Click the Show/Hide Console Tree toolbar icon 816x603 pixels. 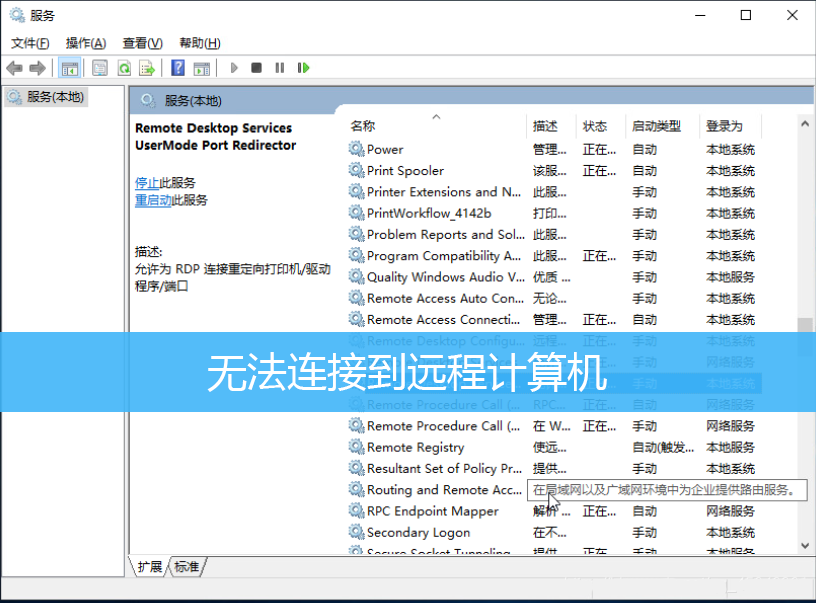[x=69, y=68]
